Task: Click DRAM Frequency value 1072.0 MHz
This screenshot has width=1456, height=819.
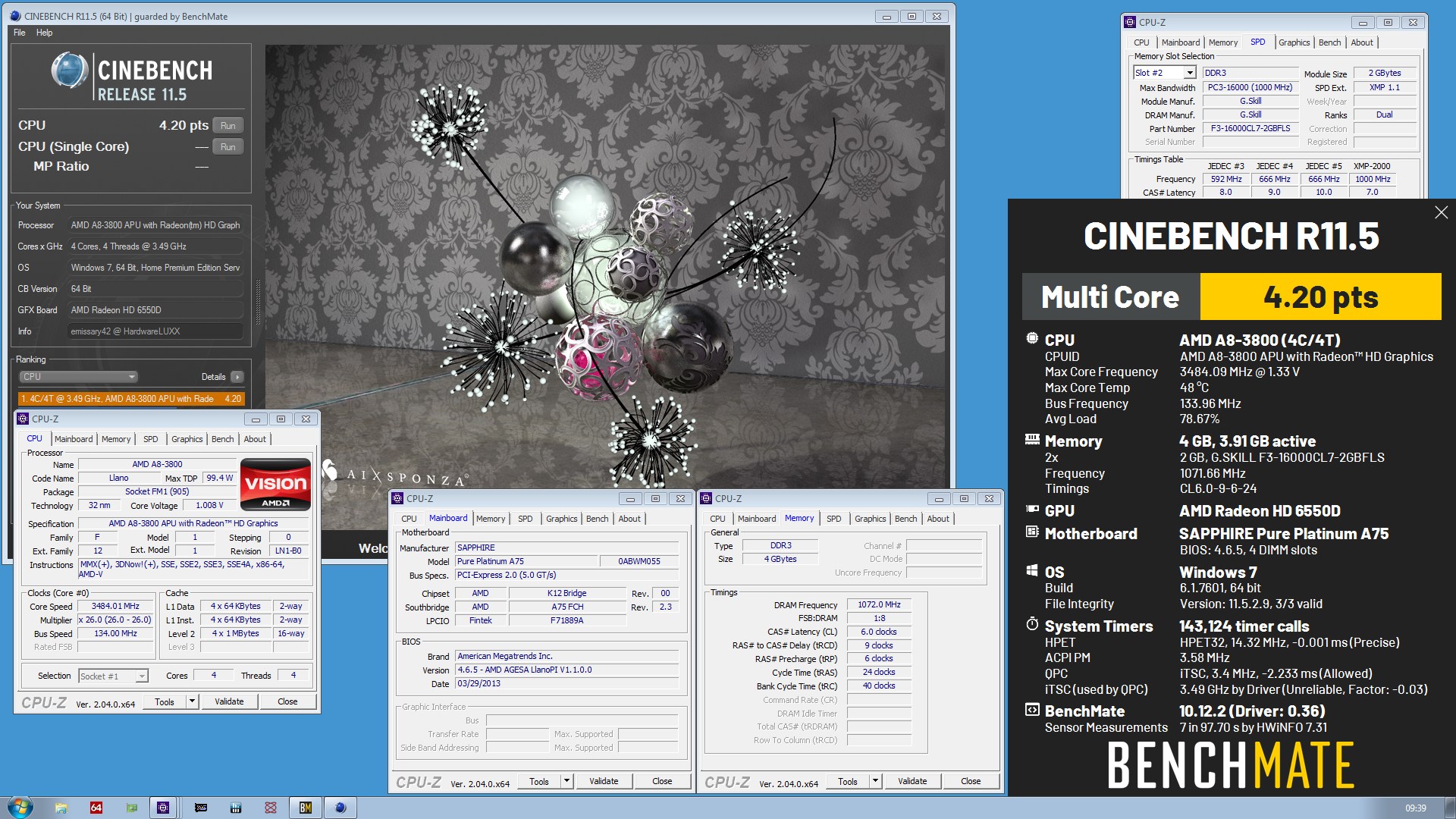Action: (x=879, y=605)
